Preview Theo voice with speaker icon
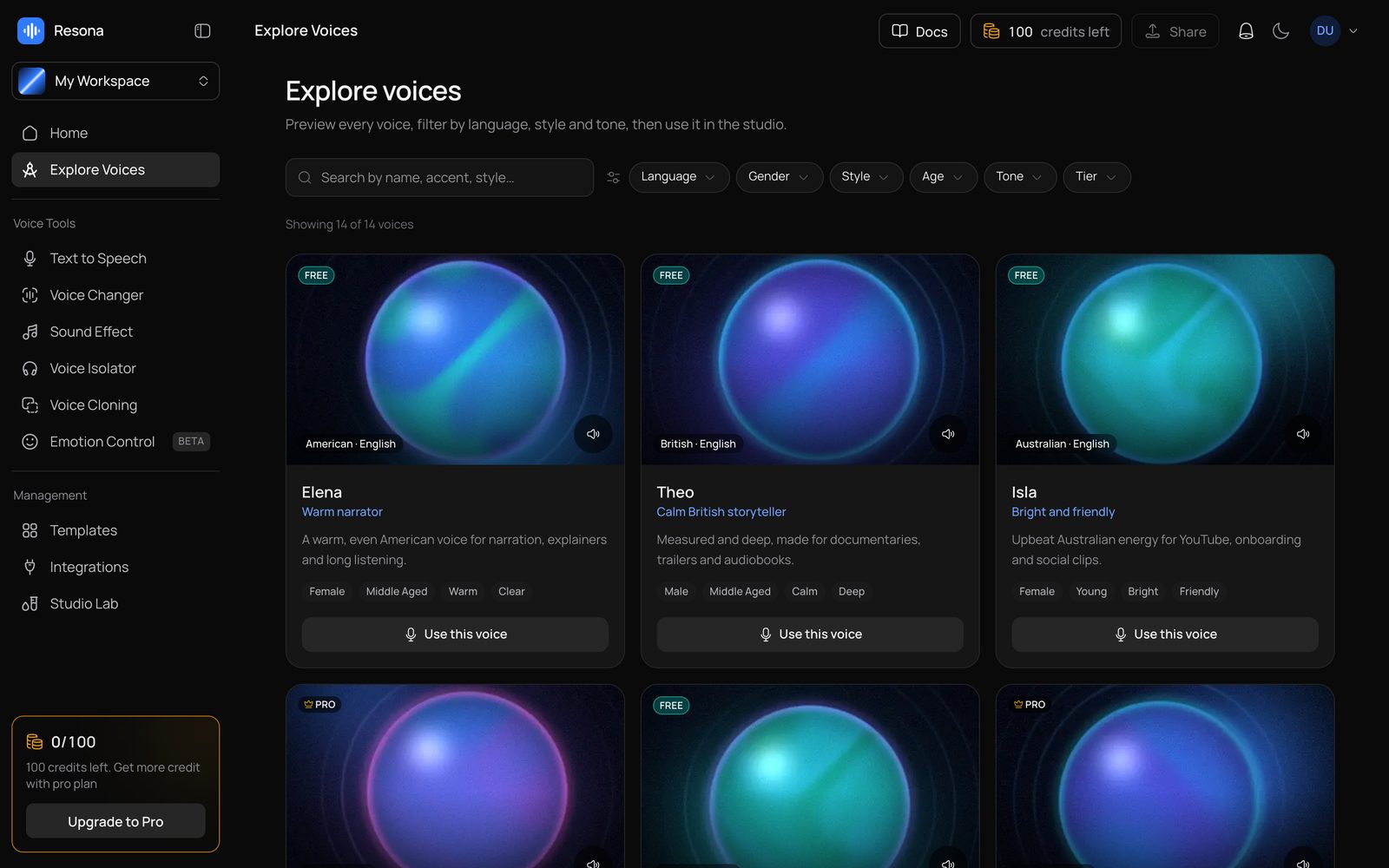Image resolution: width=1389 pixels, height=868 pixels. [x=948, y=434]
